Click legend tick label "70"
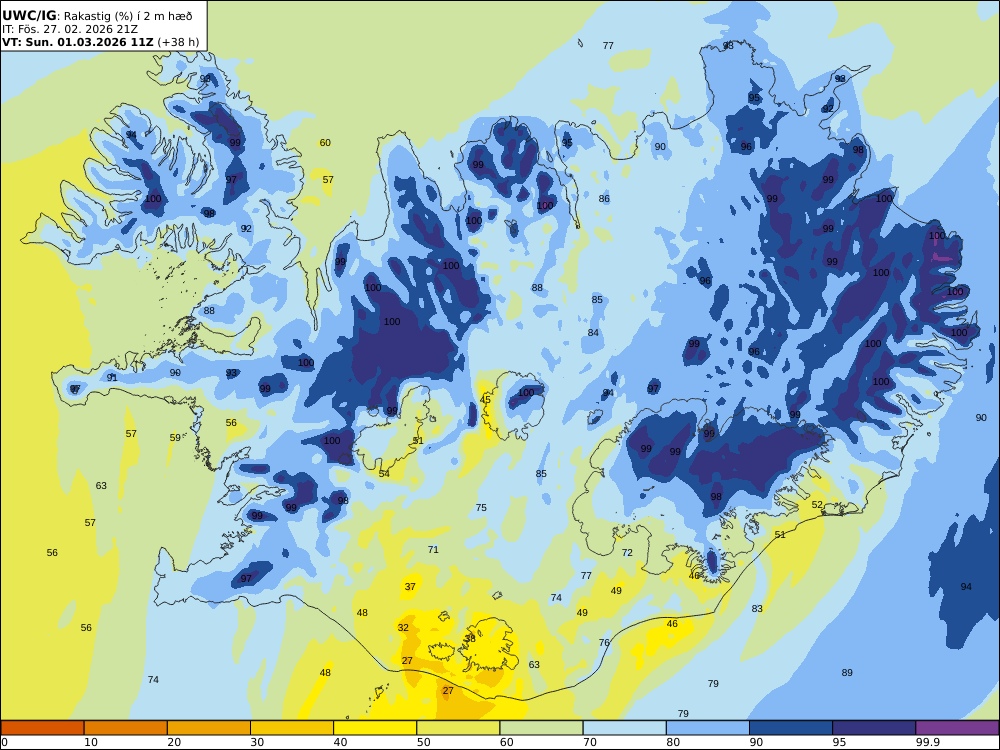 [590, 742]
